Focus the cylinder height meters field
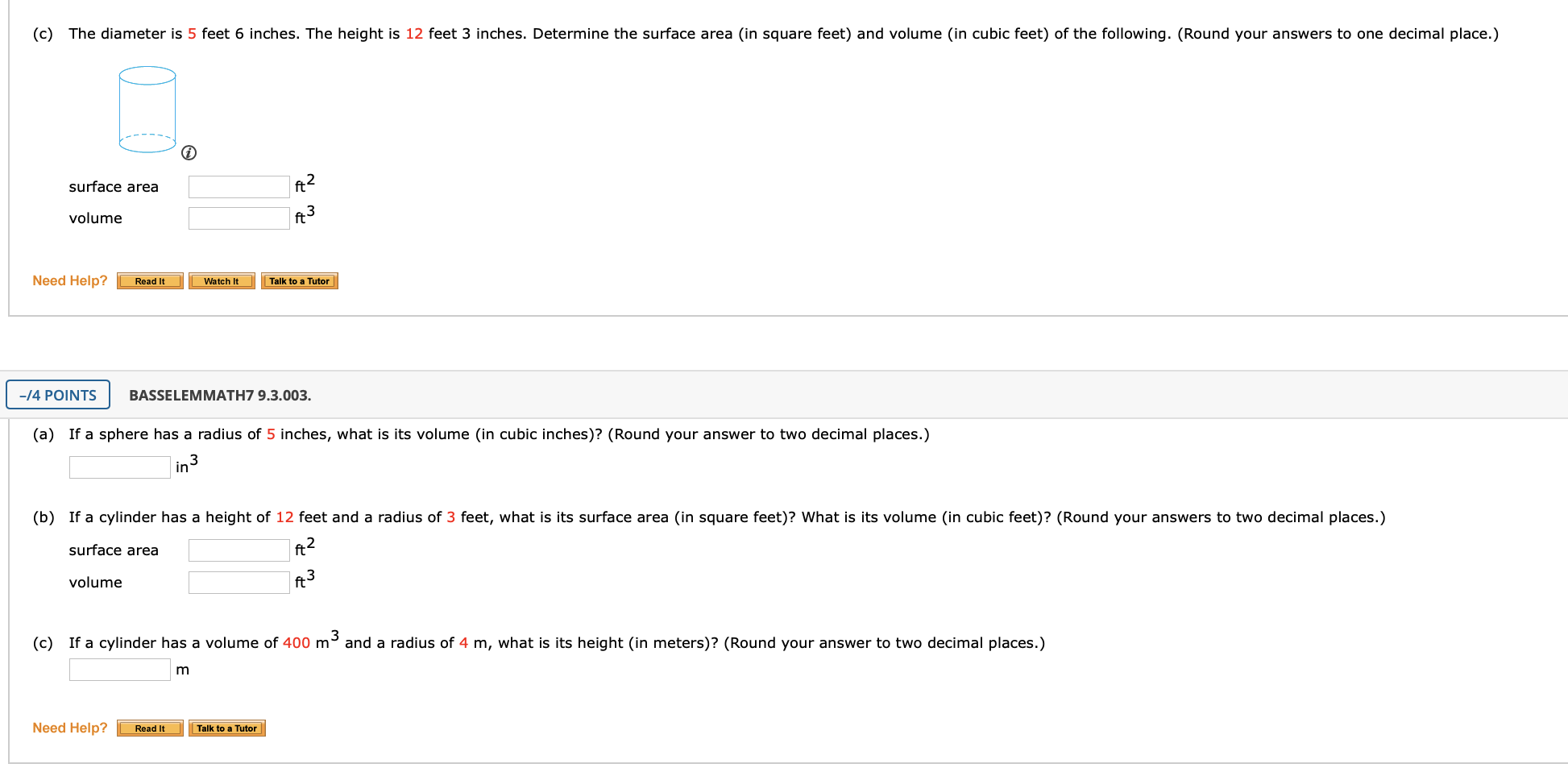1568x772 pixels. pos(120,670)
